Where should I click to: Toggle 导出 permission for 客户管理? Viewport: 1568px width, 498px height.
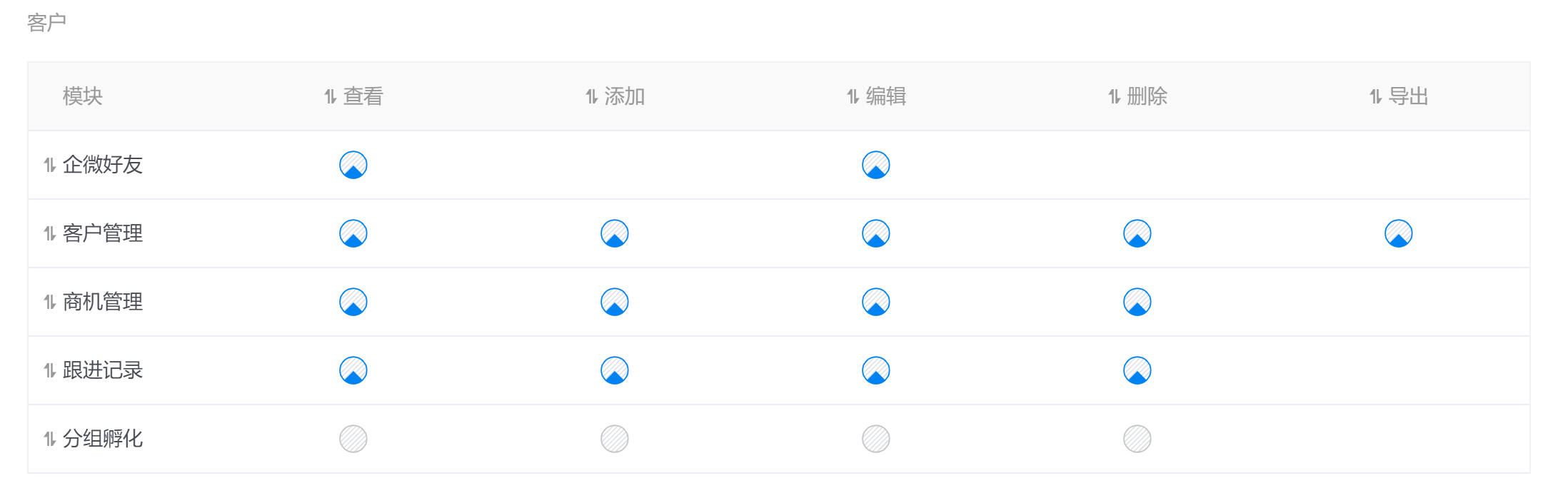(1399, 233)
